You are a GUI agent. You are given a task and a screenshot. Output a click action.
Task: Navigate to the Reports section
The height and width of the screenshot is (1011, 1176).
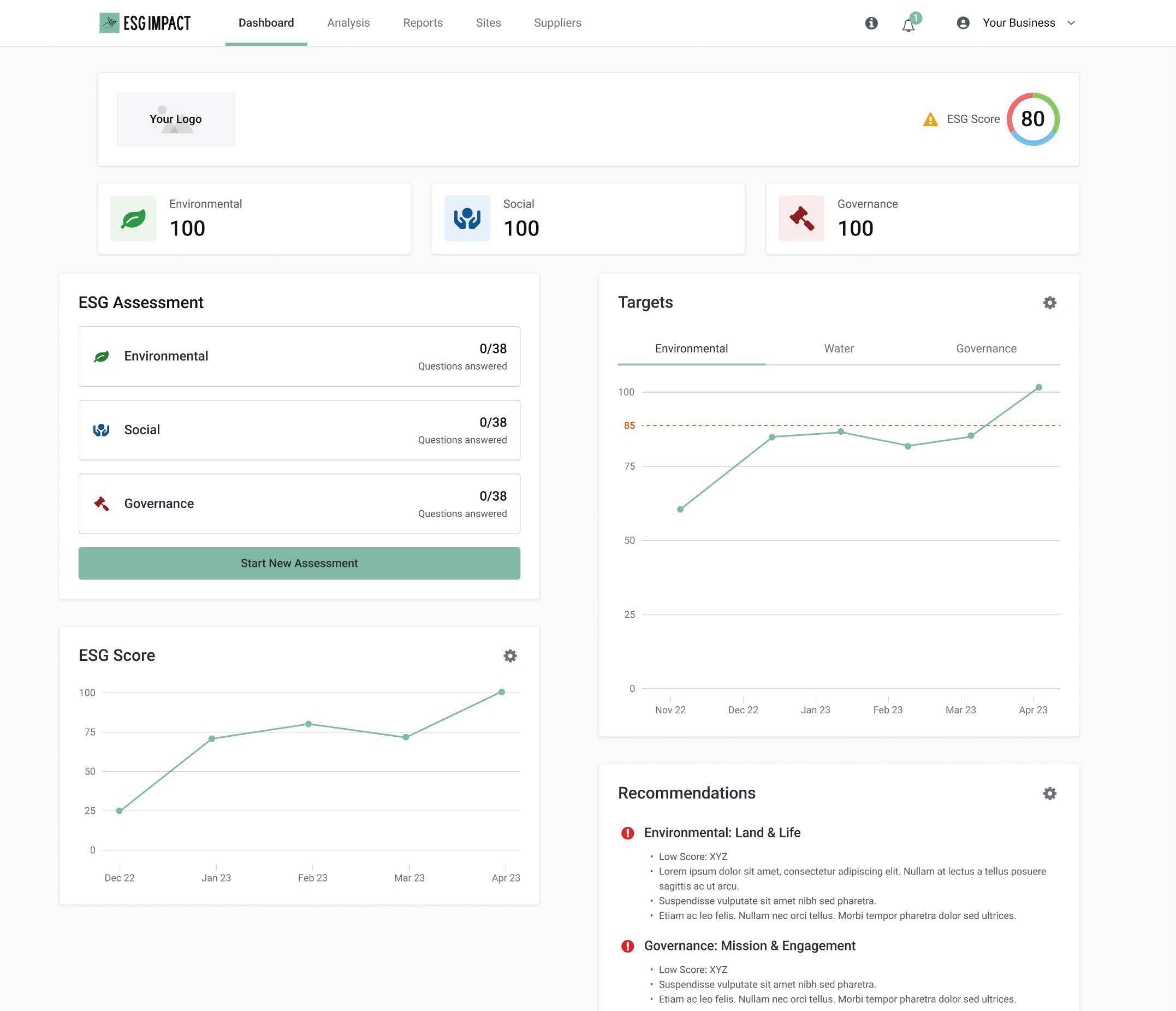pos(422,23)
